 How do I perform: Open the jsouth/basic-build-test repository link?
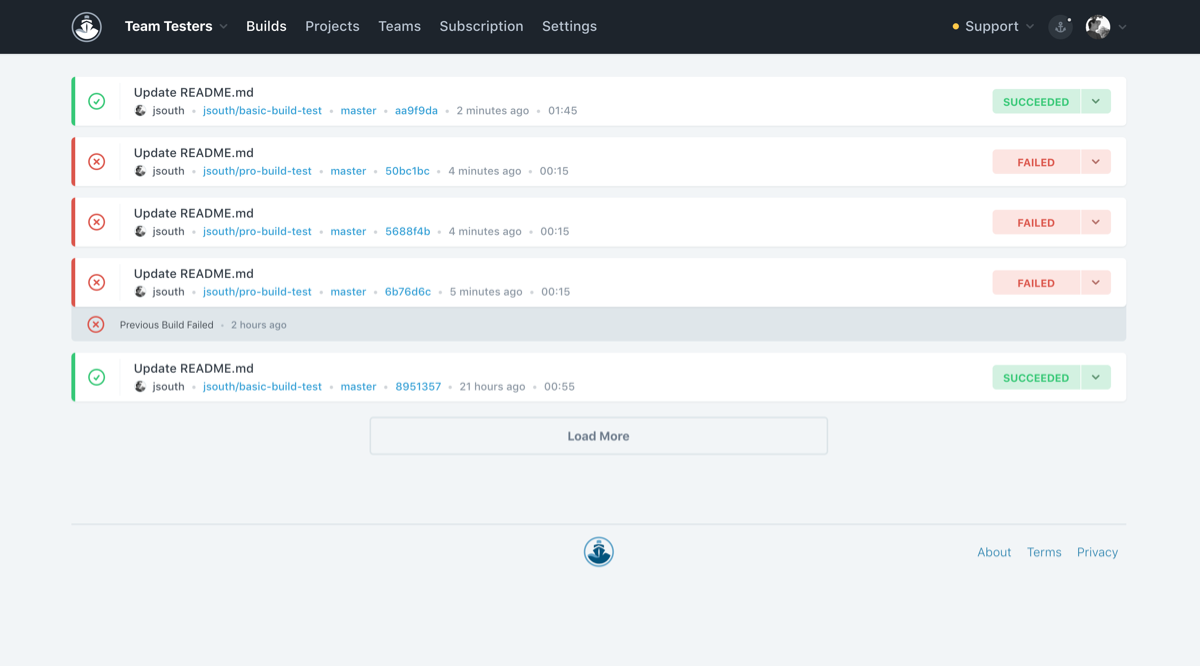coord(262,110)
